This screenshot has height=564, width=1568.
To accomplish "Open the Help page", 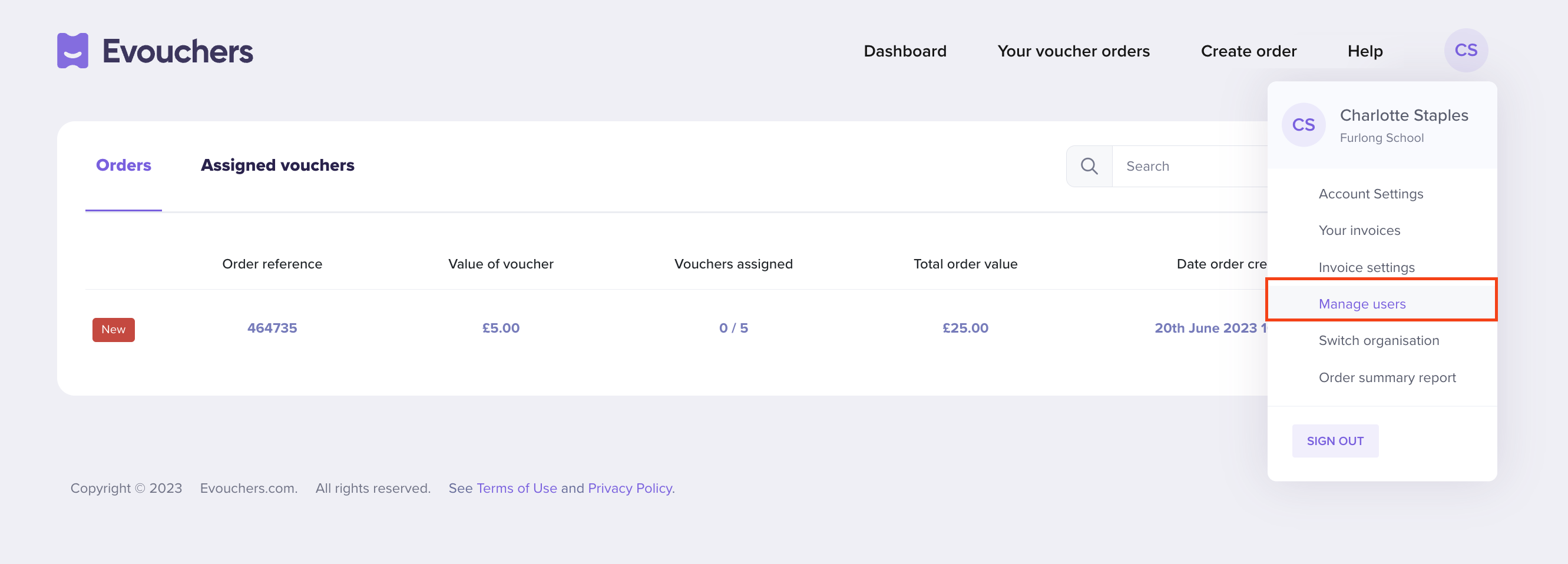I will click(x=1364, y=51).
